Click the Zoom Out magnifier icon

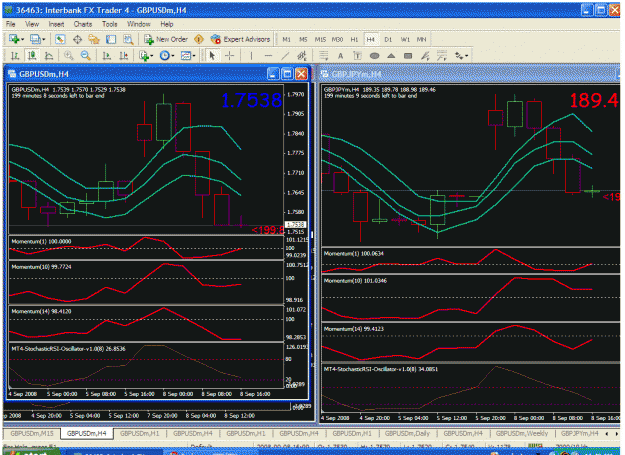(x=85, y=55)
